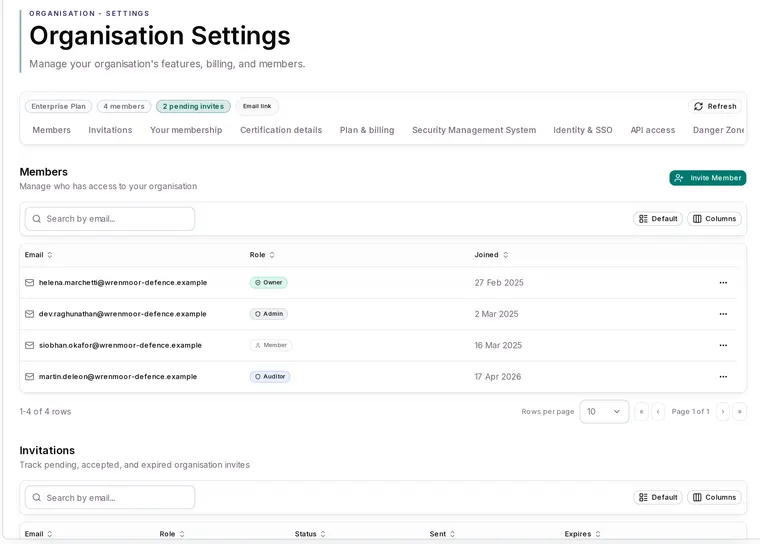
Task: Open Default view in Members toolbar
Action: [x=658, y=219]
